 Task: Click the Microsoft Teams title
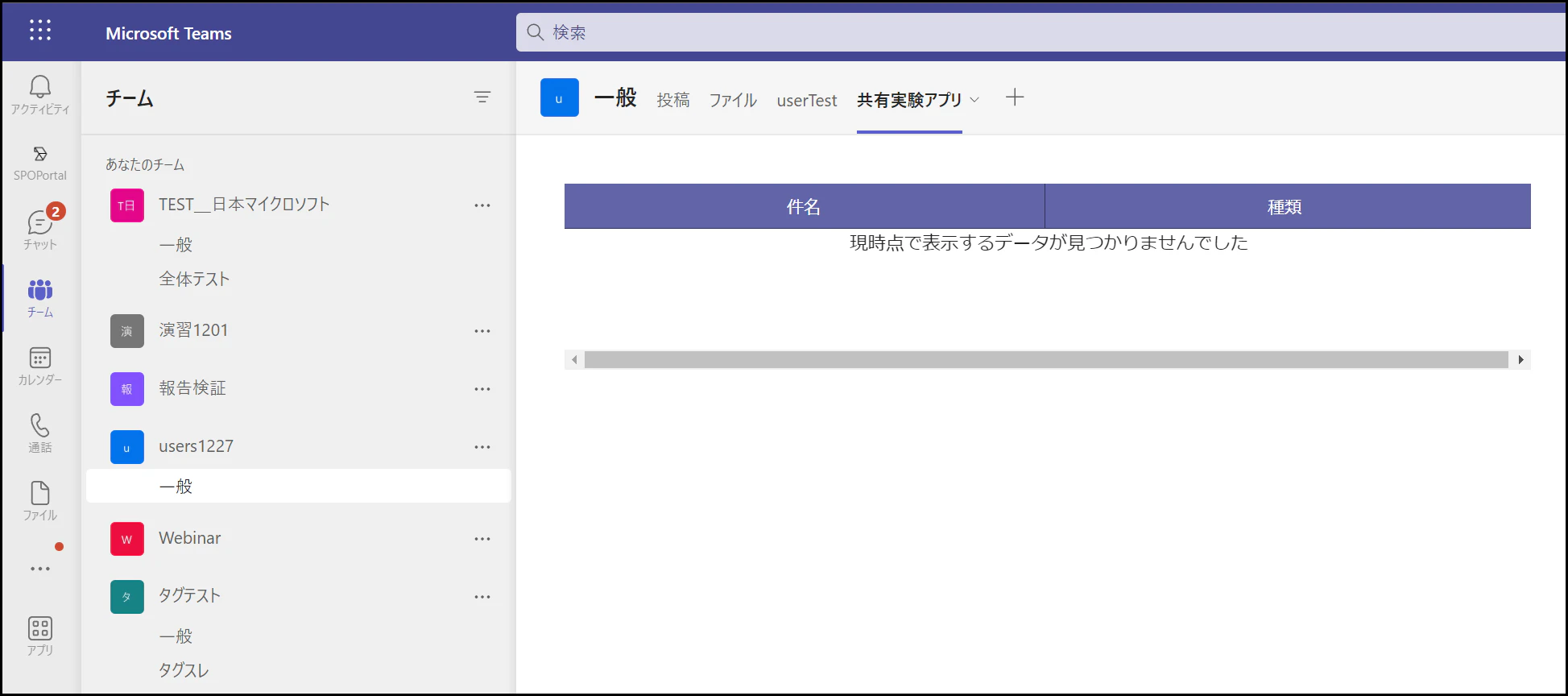click(168, 34)
